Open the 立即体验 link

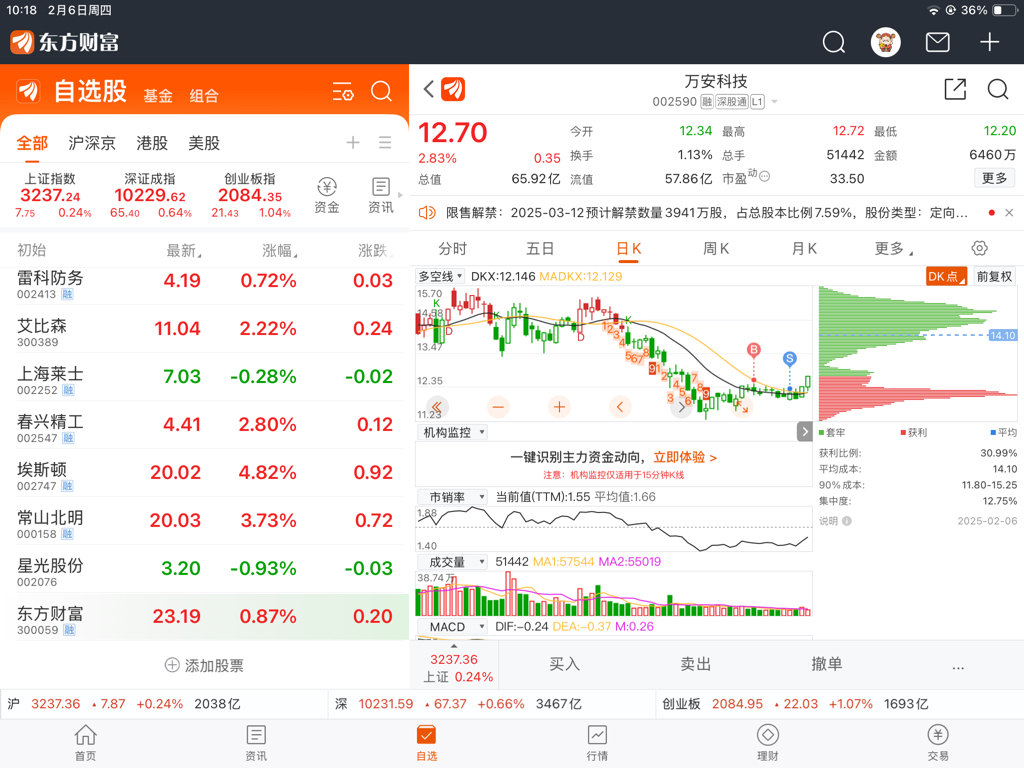click(x=685, y=458)
